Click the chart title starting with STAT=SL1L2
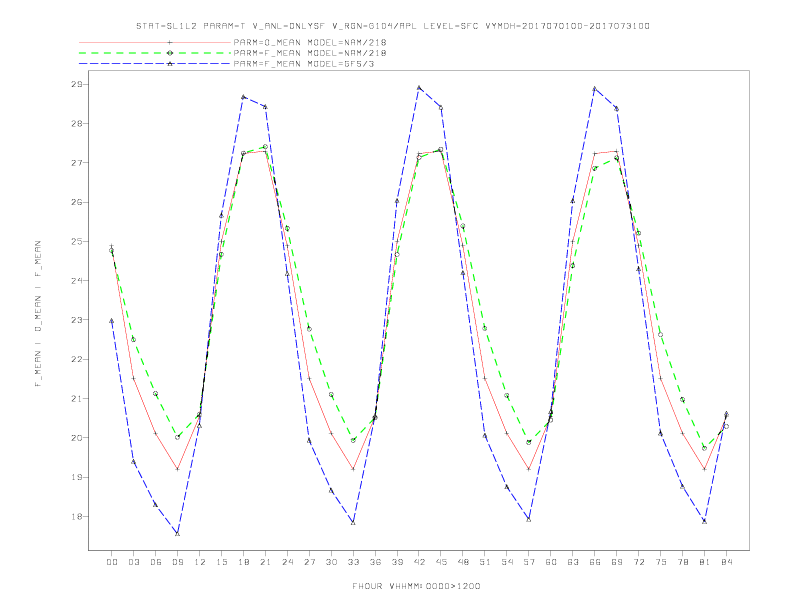This screenshot has width=792, height=612. [392, 26]
